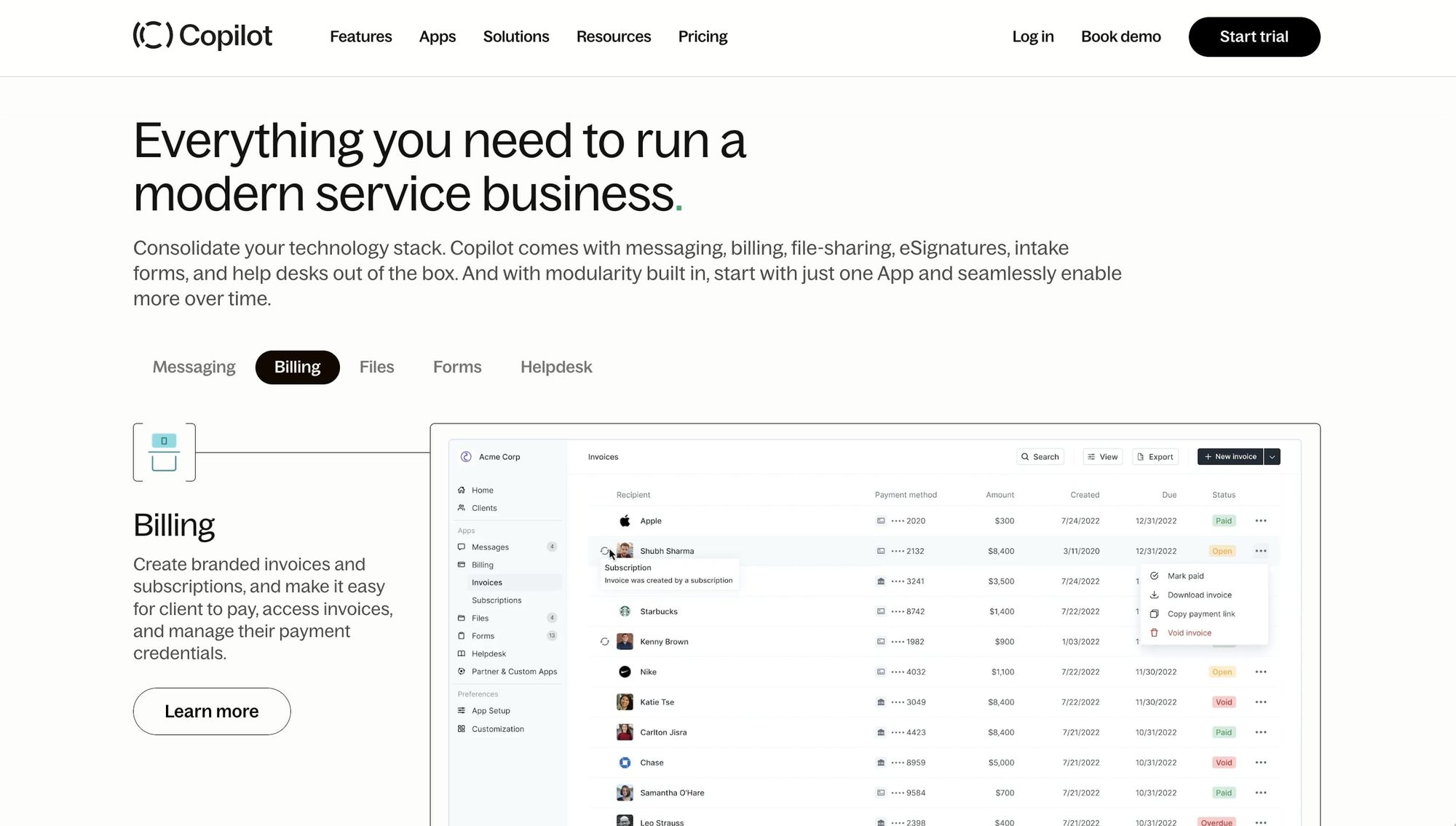The image size is (1456, 826).
Task: Select the Messaging tab
Action: [194, 367]
